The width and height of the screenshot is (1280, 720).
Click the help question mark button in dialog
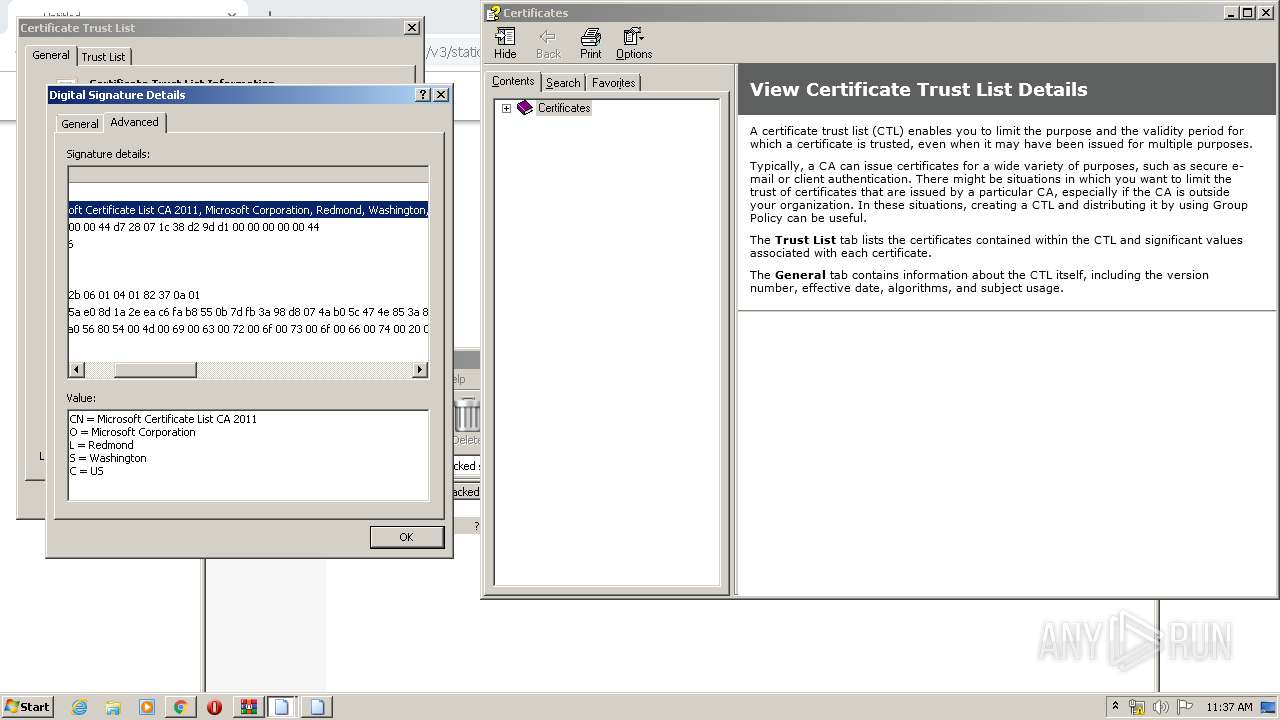click(423, 95)
